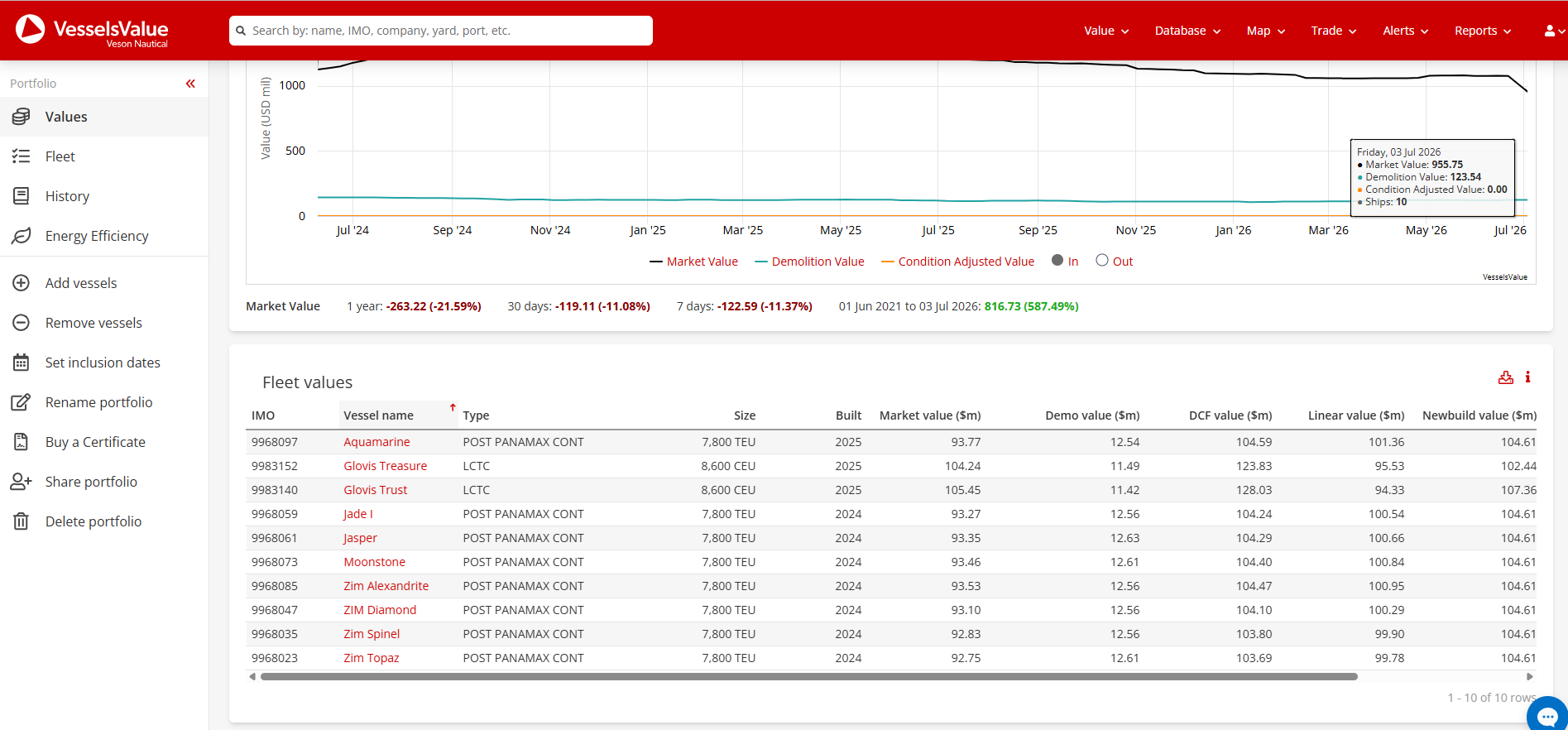
Task: Click the Set inclusion dates calendar icon
Action: [22, 363]
